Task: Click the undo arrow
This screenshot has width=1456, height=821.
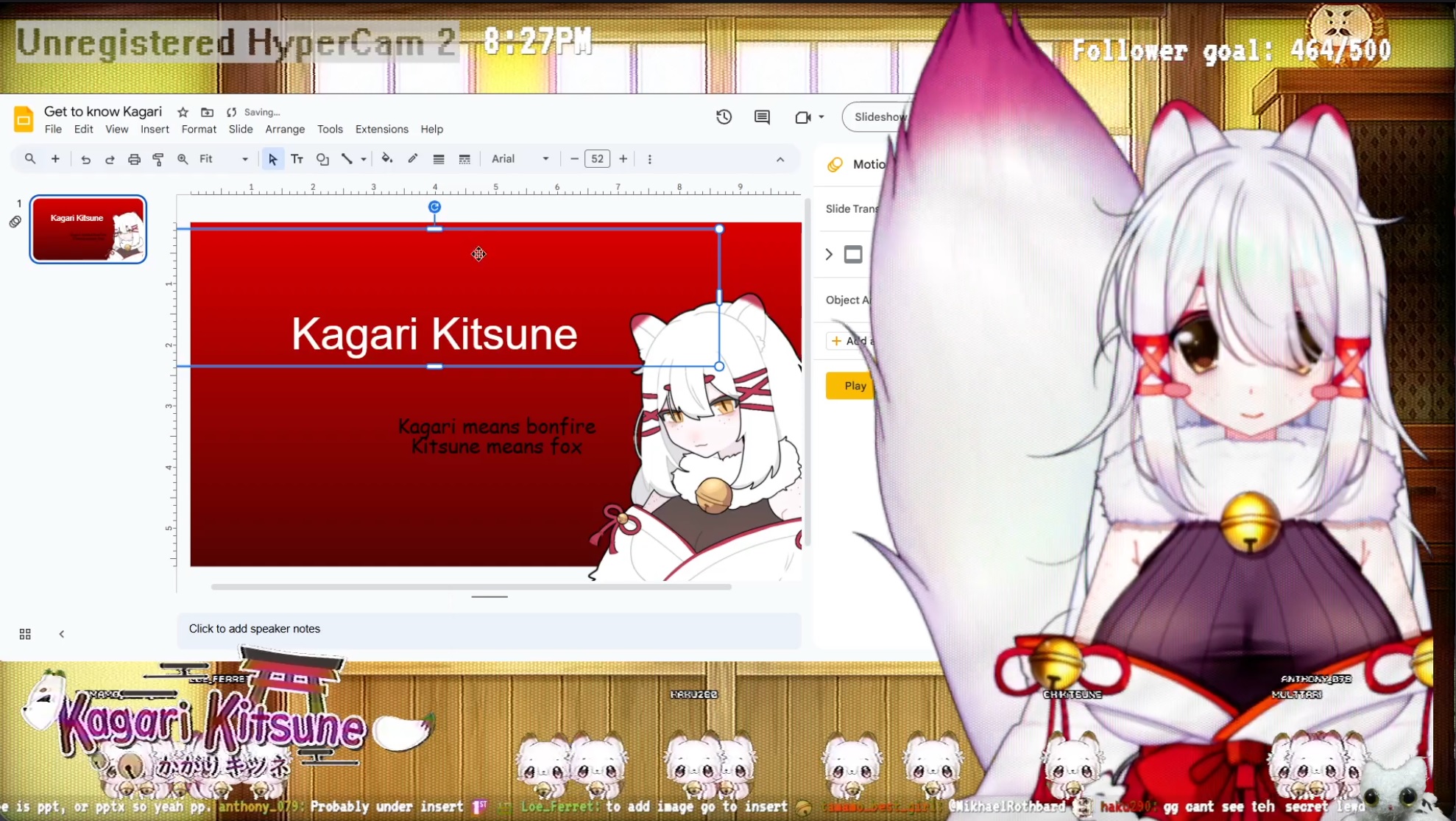Action: coord(85,159)
